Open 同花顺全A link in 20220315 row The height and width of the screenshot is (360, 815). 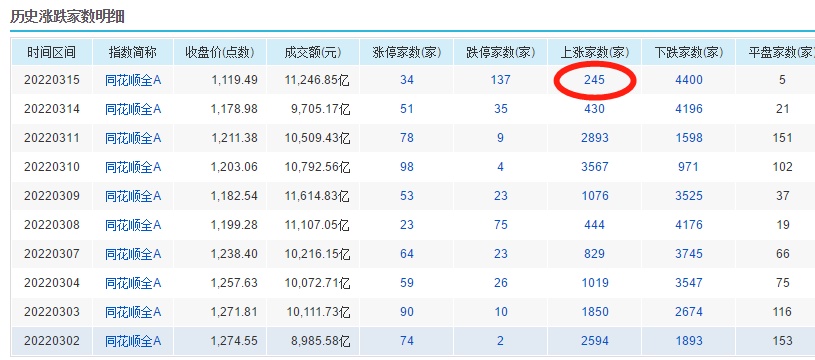[134, 80]
